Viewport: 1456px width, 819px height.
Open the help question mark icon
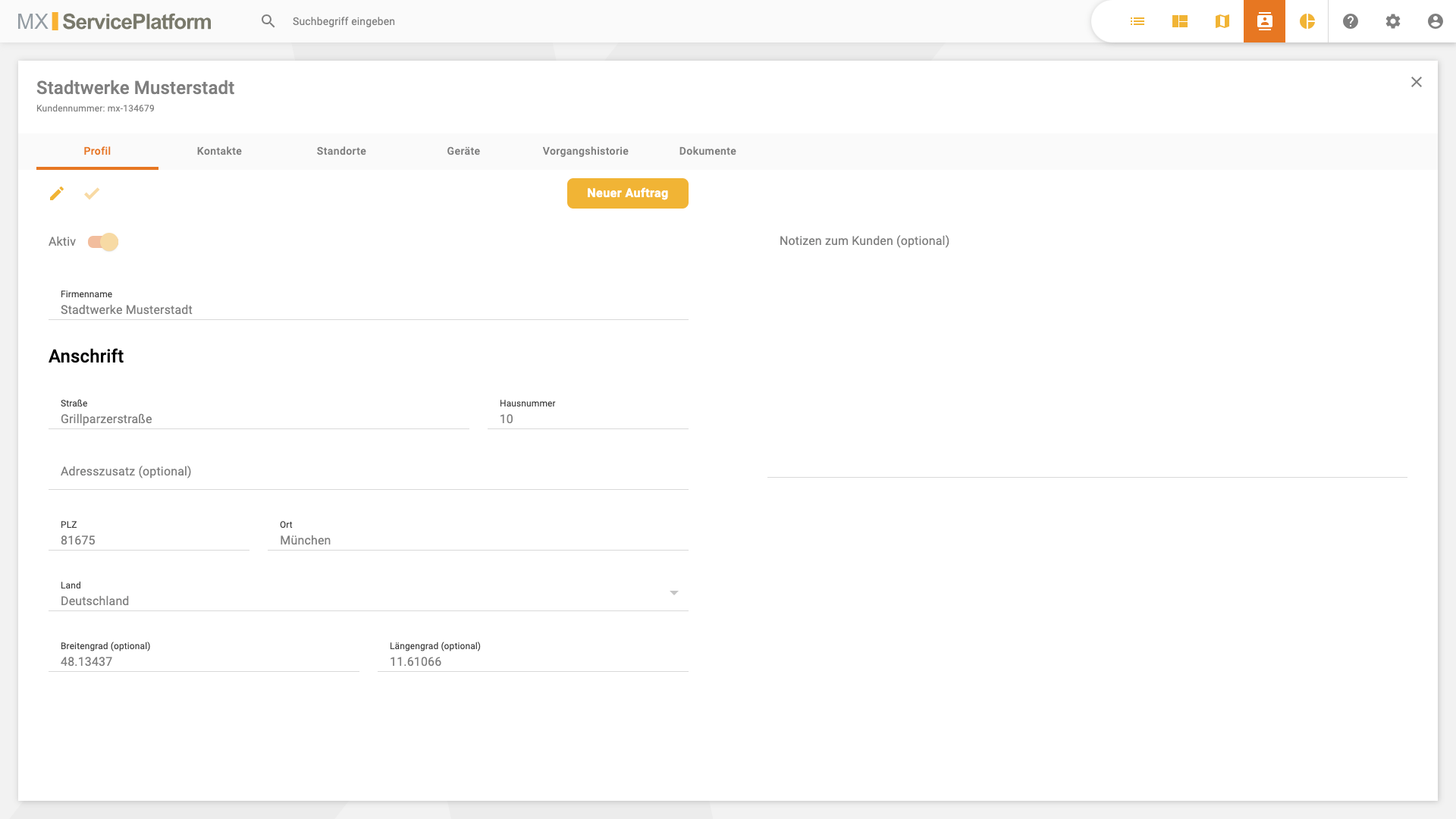tap(1351, 21)
